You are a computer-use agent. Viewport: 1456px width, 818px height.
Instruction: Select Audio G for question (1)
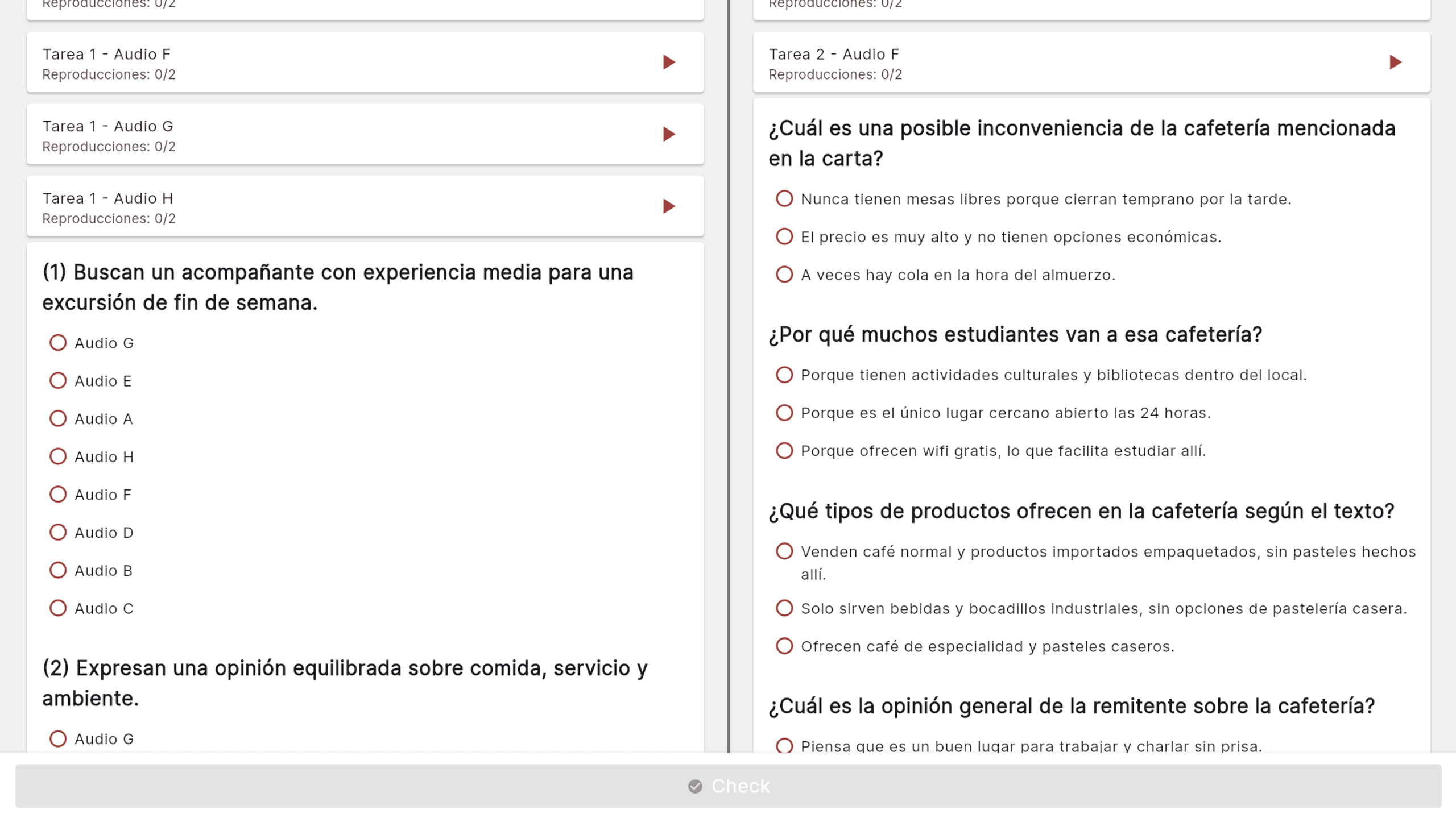[58, 343]
